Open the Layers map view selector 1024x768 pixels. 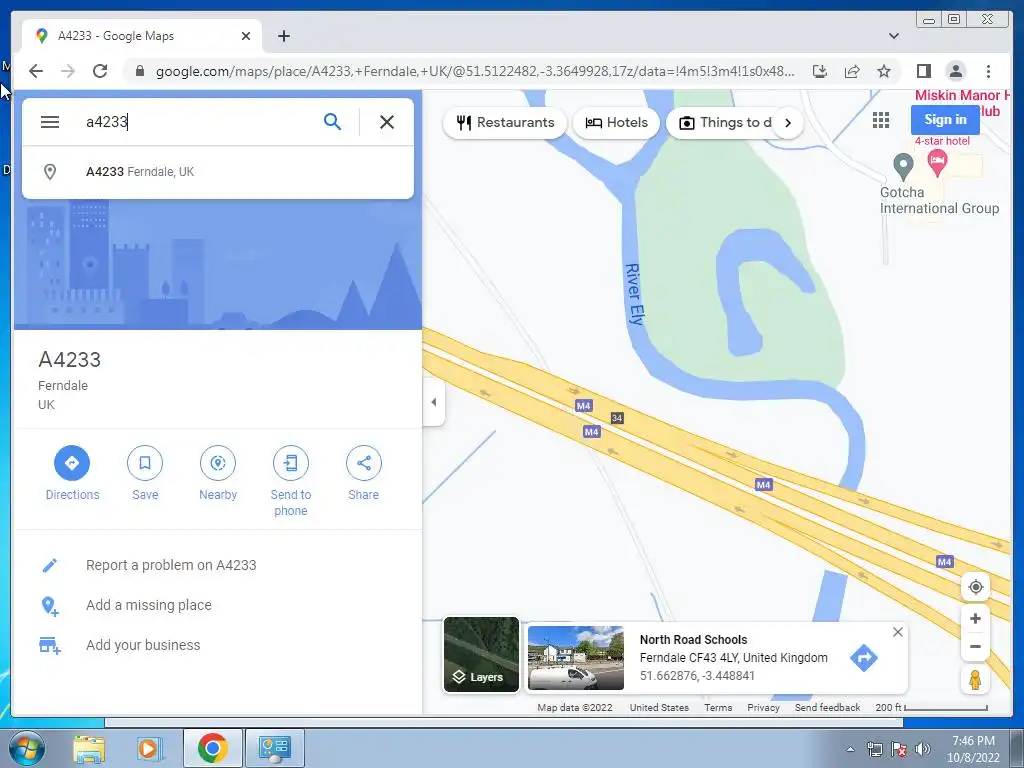tap(481, 654)
